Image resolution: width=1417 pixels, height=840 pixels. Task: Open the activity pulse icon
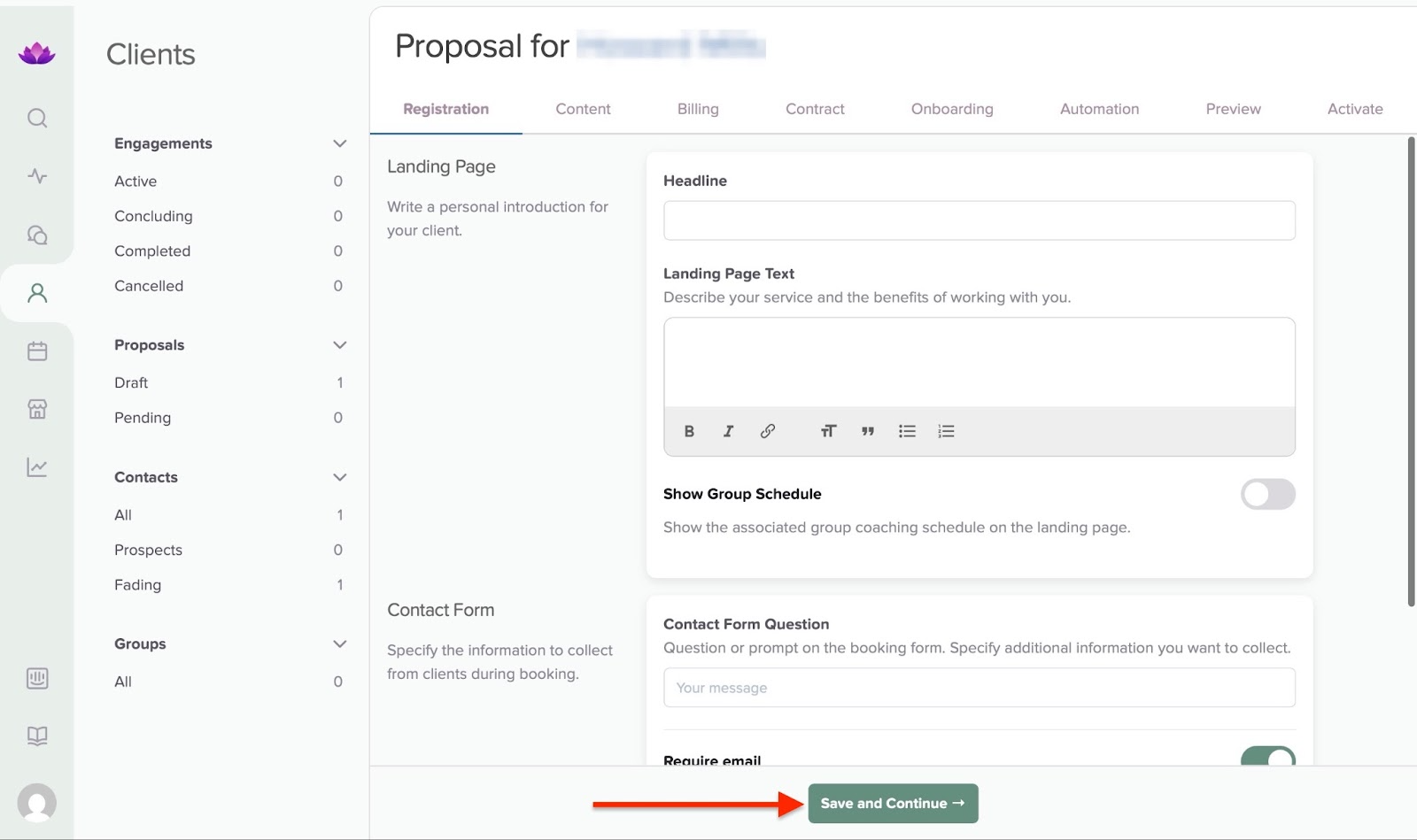37,175
